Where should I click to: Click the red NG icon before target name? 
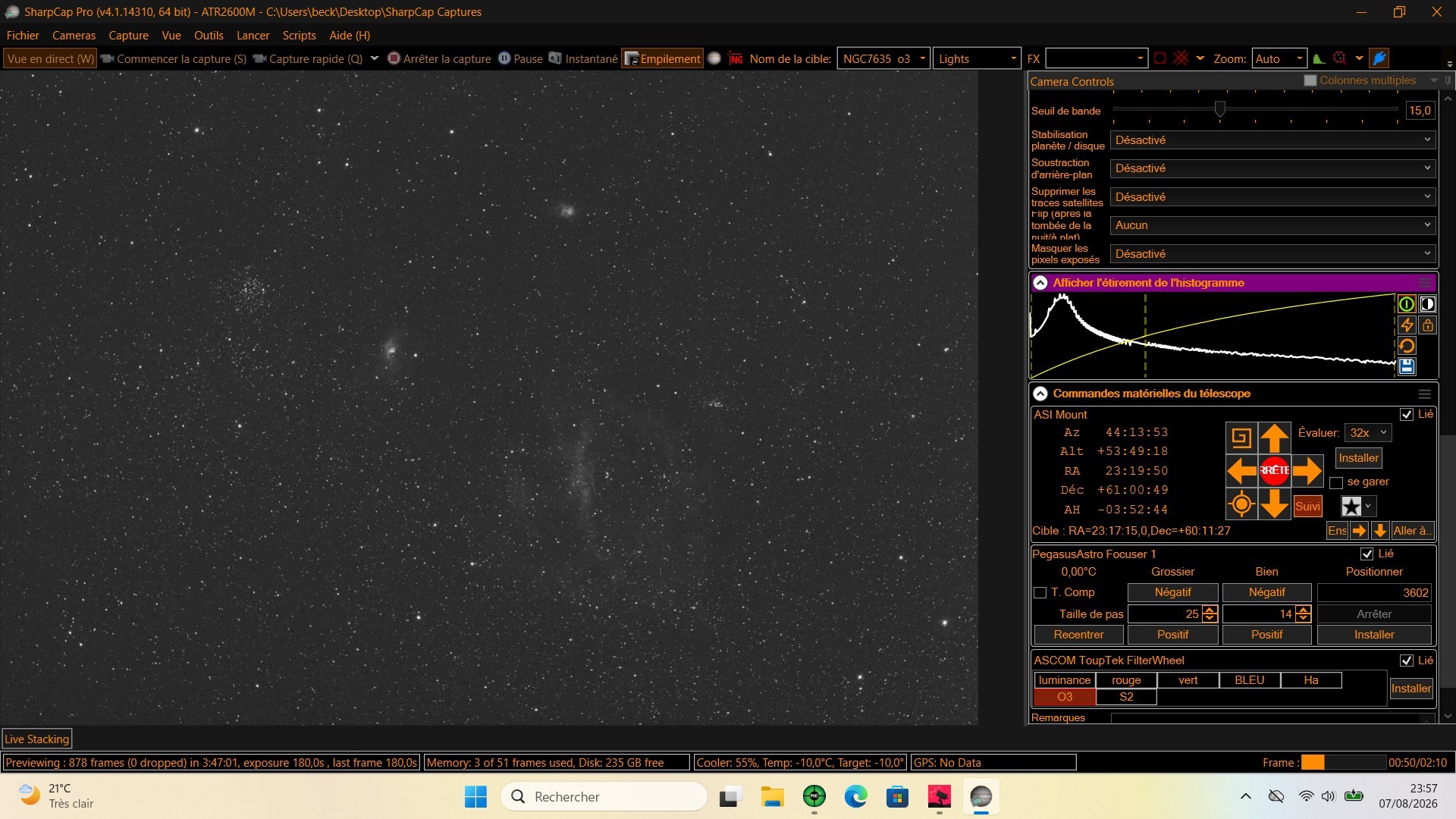736,58
